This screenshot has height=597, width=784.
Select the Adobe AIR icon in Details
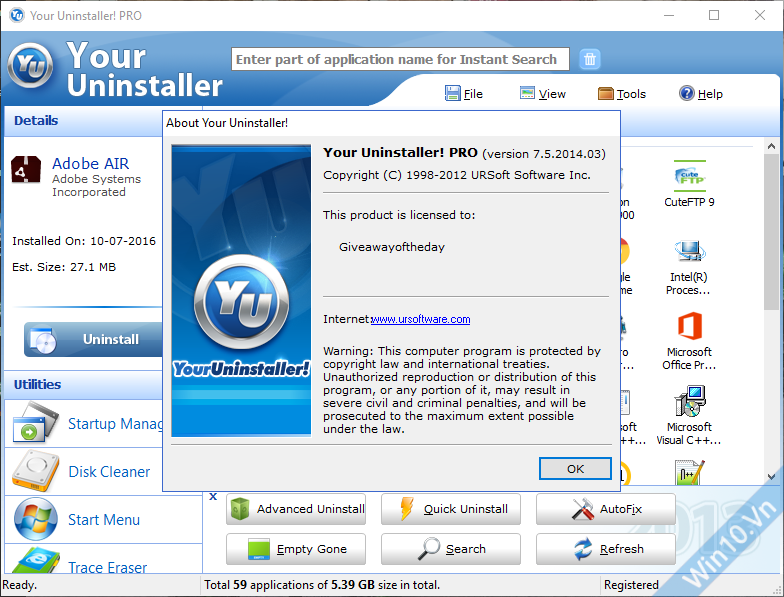click(x=26, y=170)
